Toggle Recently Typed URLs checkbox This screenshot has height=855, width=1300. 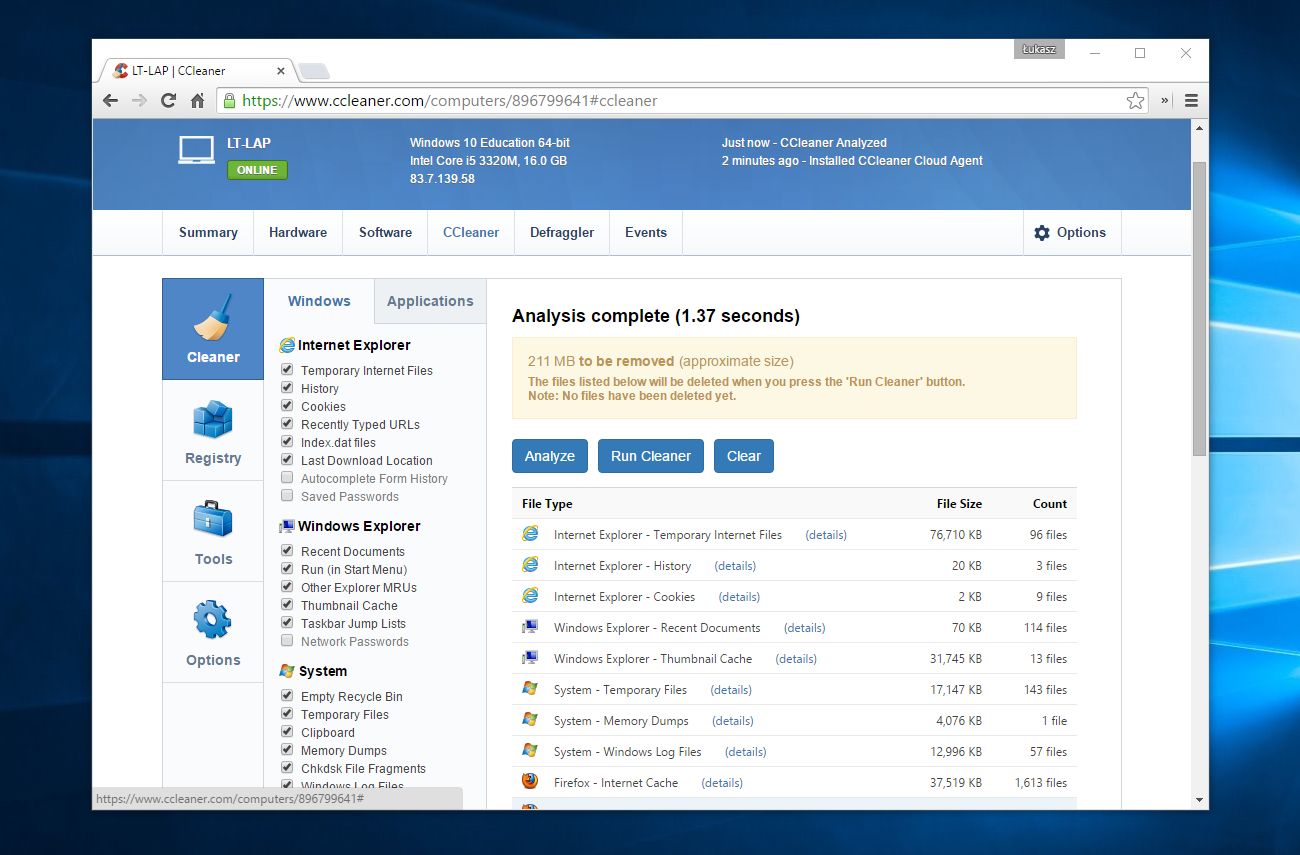[287, 424]
